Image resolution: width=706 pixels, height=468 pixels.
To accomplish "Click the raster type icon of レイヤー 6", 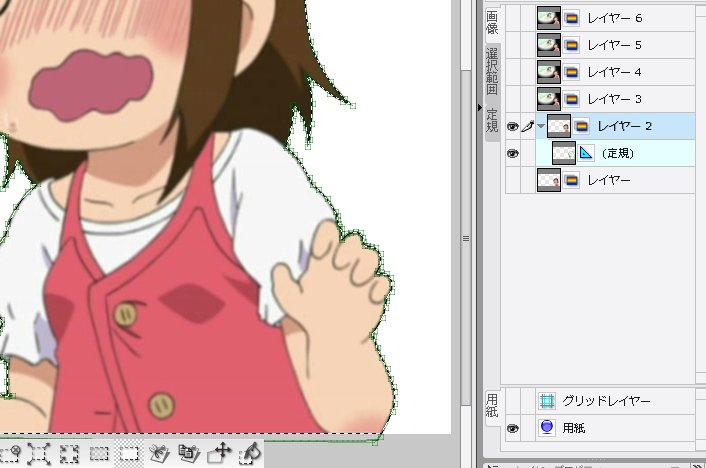I will [571, 18].
